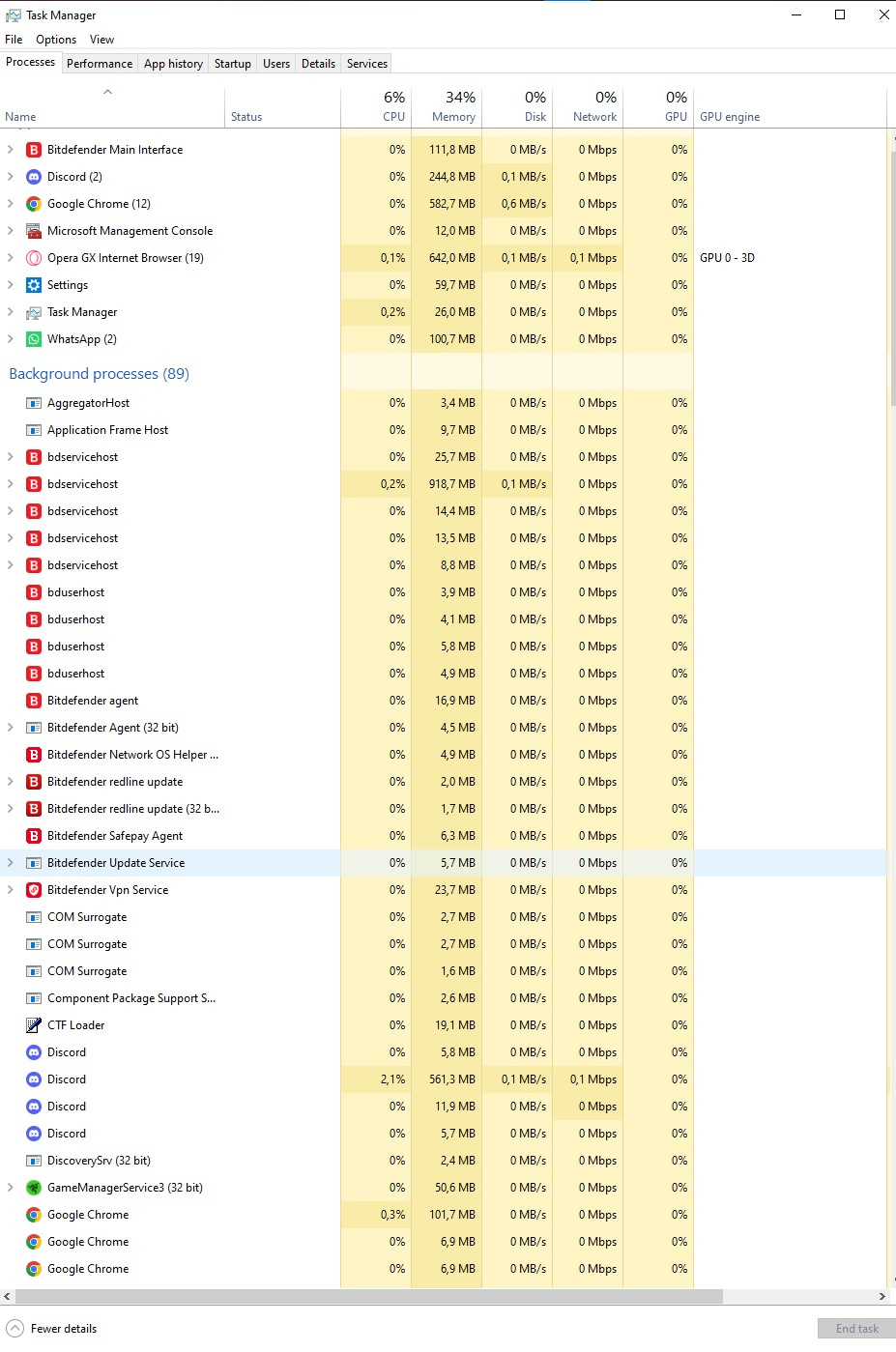Sort by the Network column header
Screen dimensions: 896x1352
(x=588, y=107)
